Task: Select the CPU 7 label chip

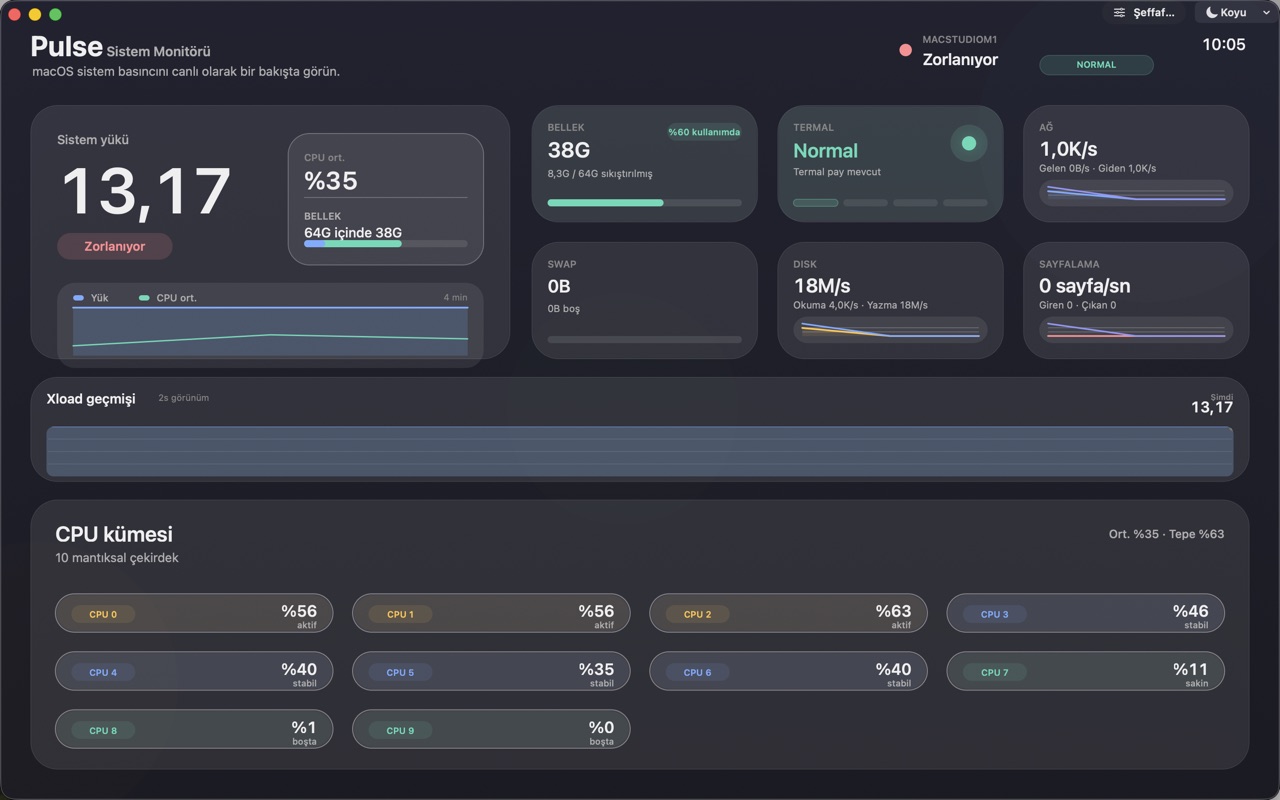Action: (x=994, y=672)
